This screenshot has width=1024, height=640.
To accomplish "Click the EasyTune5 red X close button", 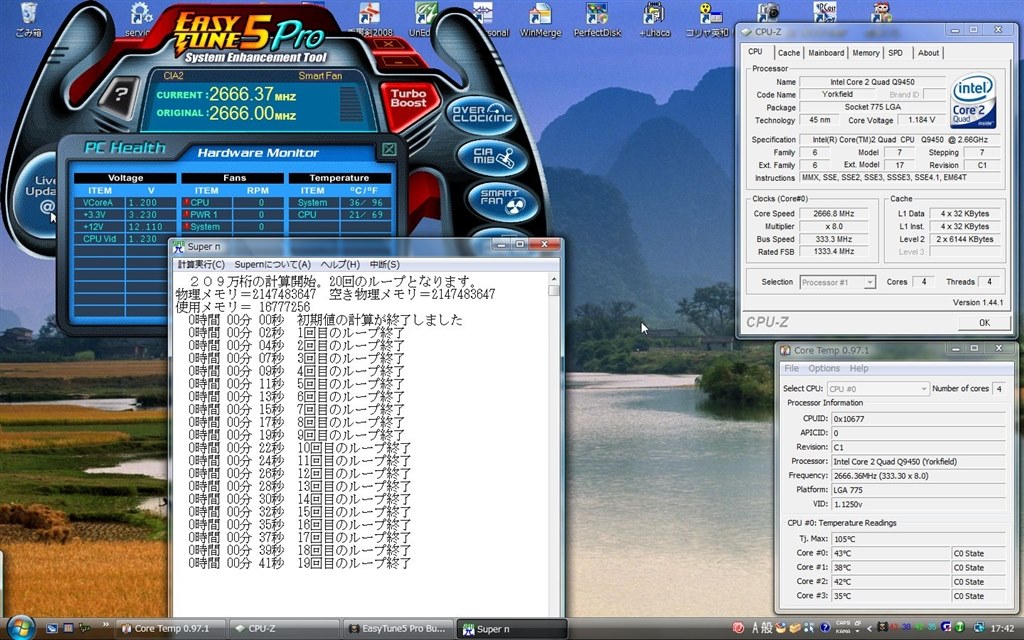I will tap(388, 44).
